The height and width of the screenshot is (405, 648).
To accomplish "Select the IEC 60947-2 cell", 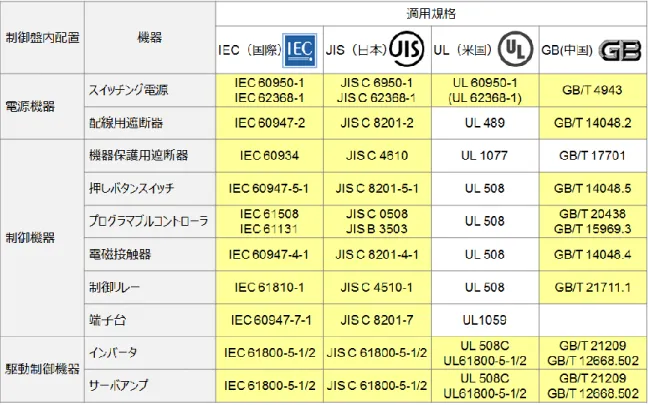I will tap(269, 123).
